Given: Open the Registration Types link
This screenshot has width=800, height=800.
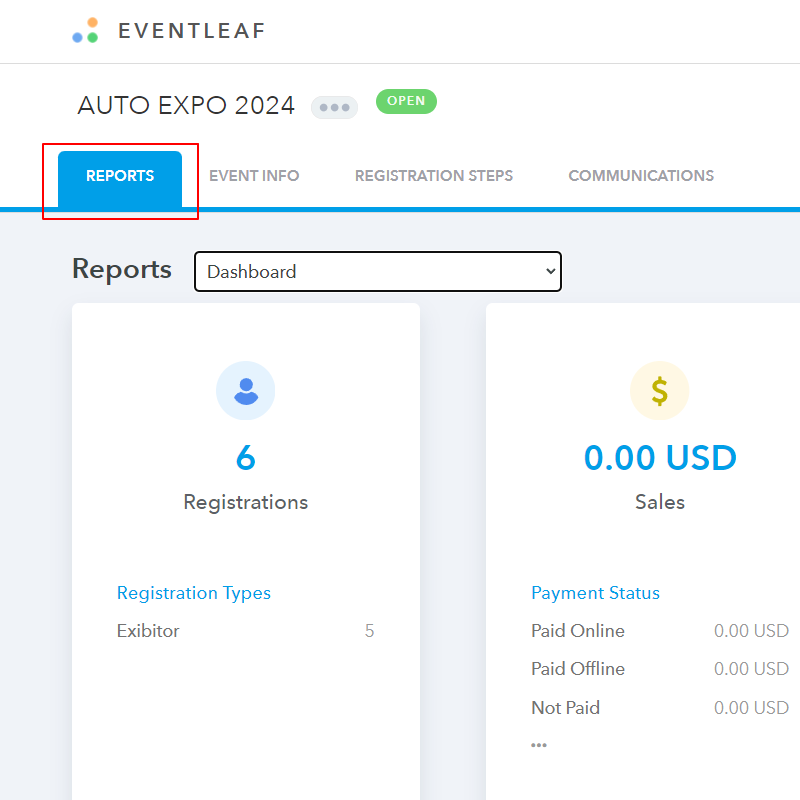Looking at the screenshot, I should point(194,593).
